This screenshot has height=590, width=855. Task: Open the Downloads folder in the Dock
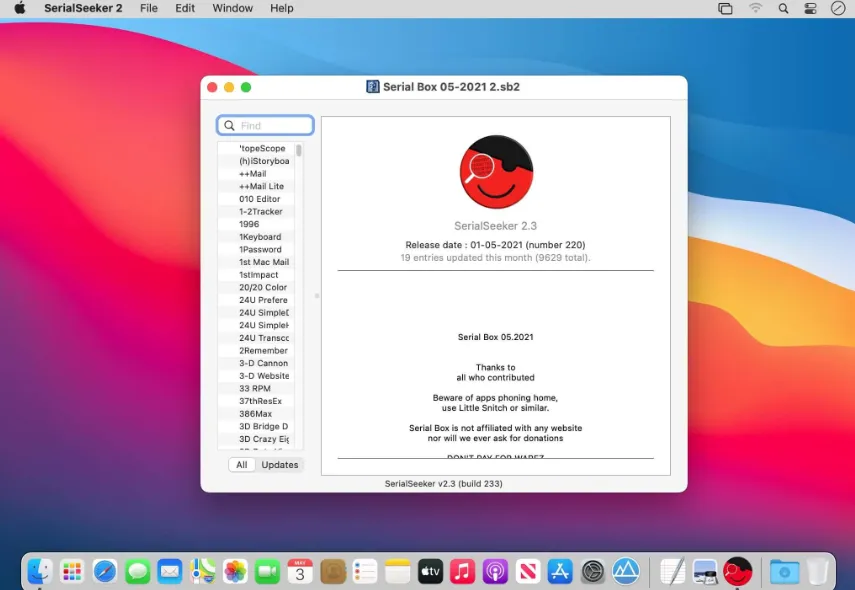784,571
